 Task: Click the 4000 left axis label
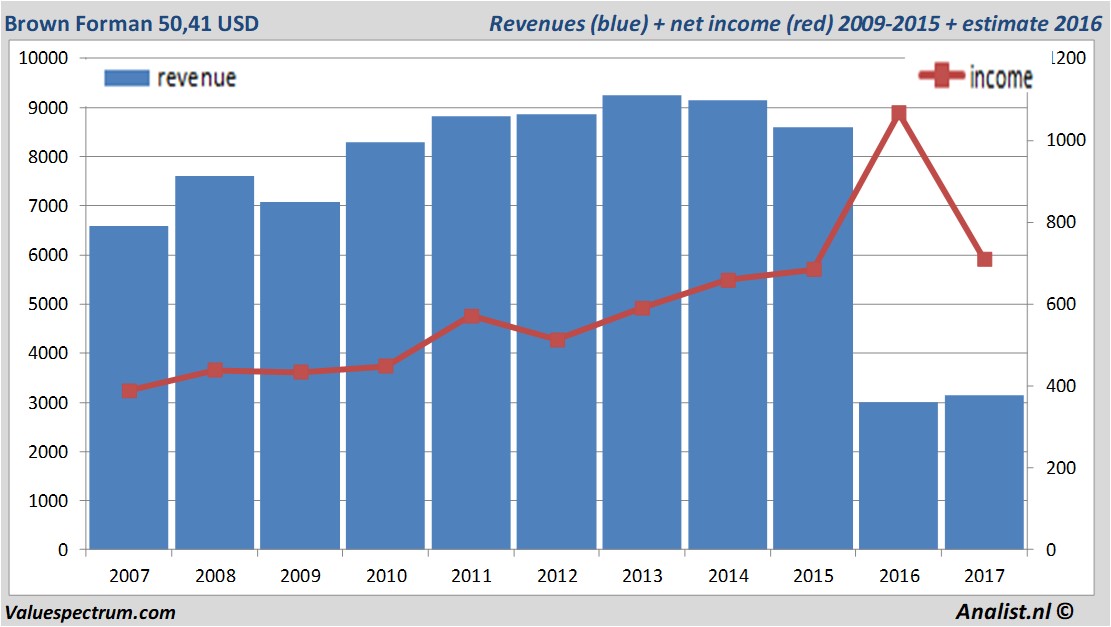(x=48, y=353)
